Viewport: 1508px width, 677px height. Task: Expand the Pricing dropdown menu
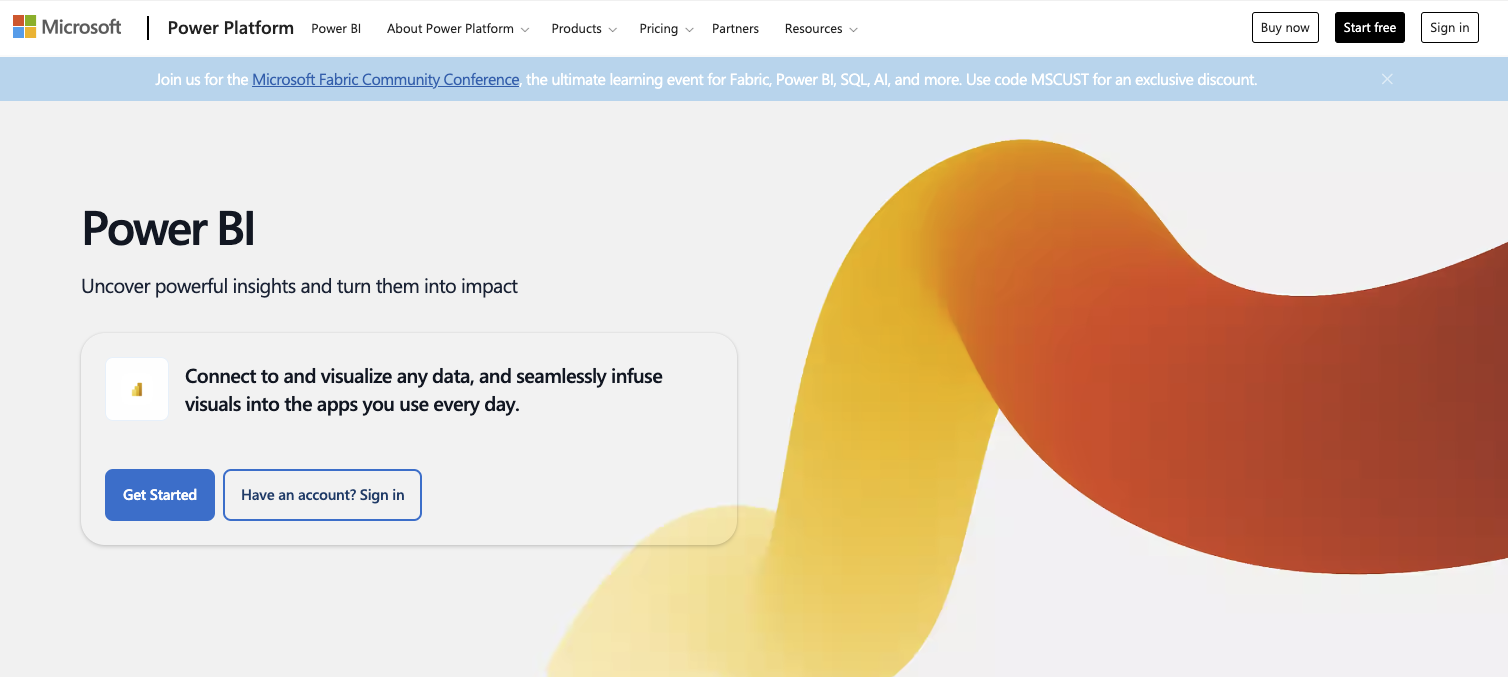pos(666,28)
